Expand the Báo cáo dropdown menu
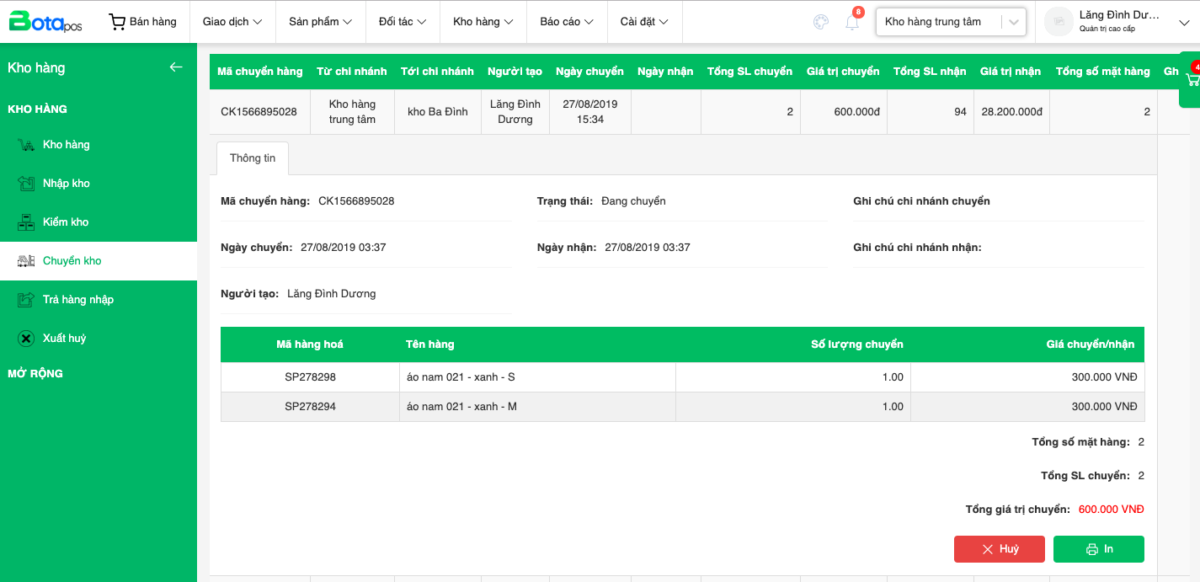1200x582 pixels. pos(566,21)
